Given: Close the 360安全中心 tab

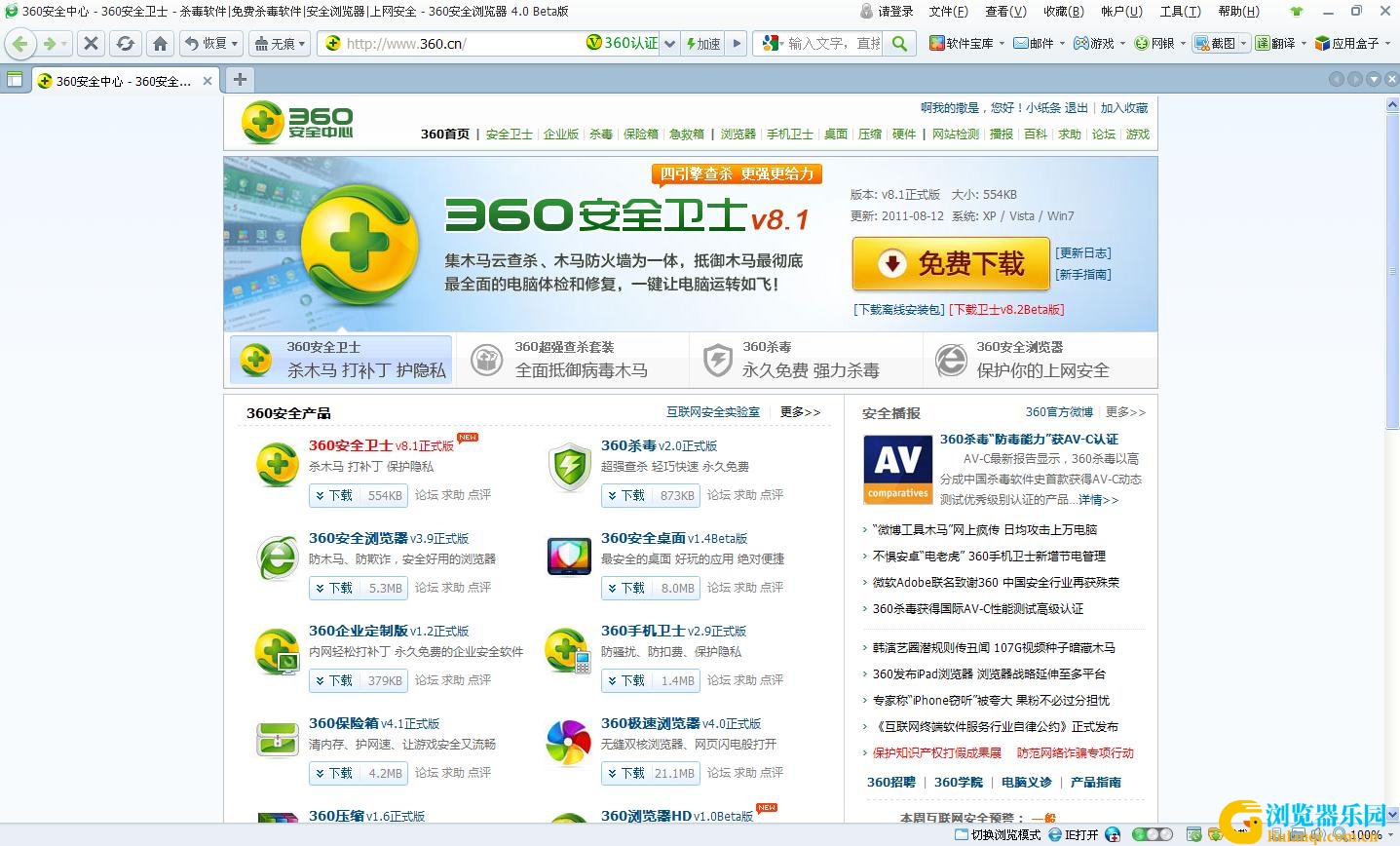Looking at the screenshot, I should (x=208, y=81).
